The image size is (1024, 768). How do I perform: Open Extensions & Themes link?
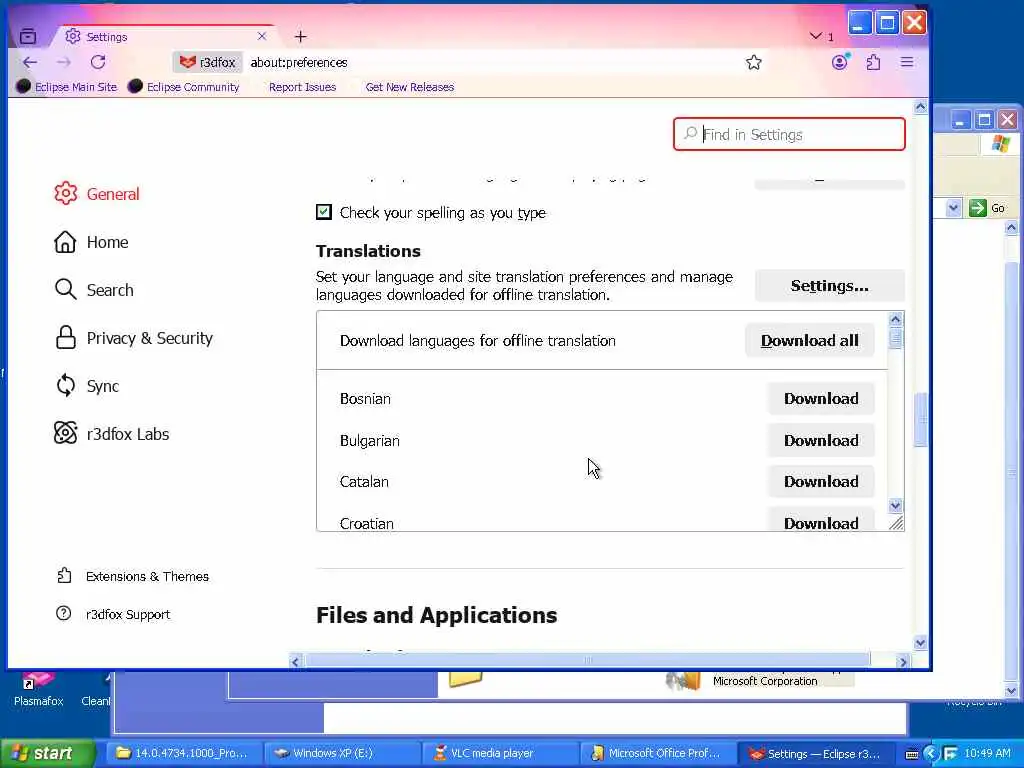133,576
